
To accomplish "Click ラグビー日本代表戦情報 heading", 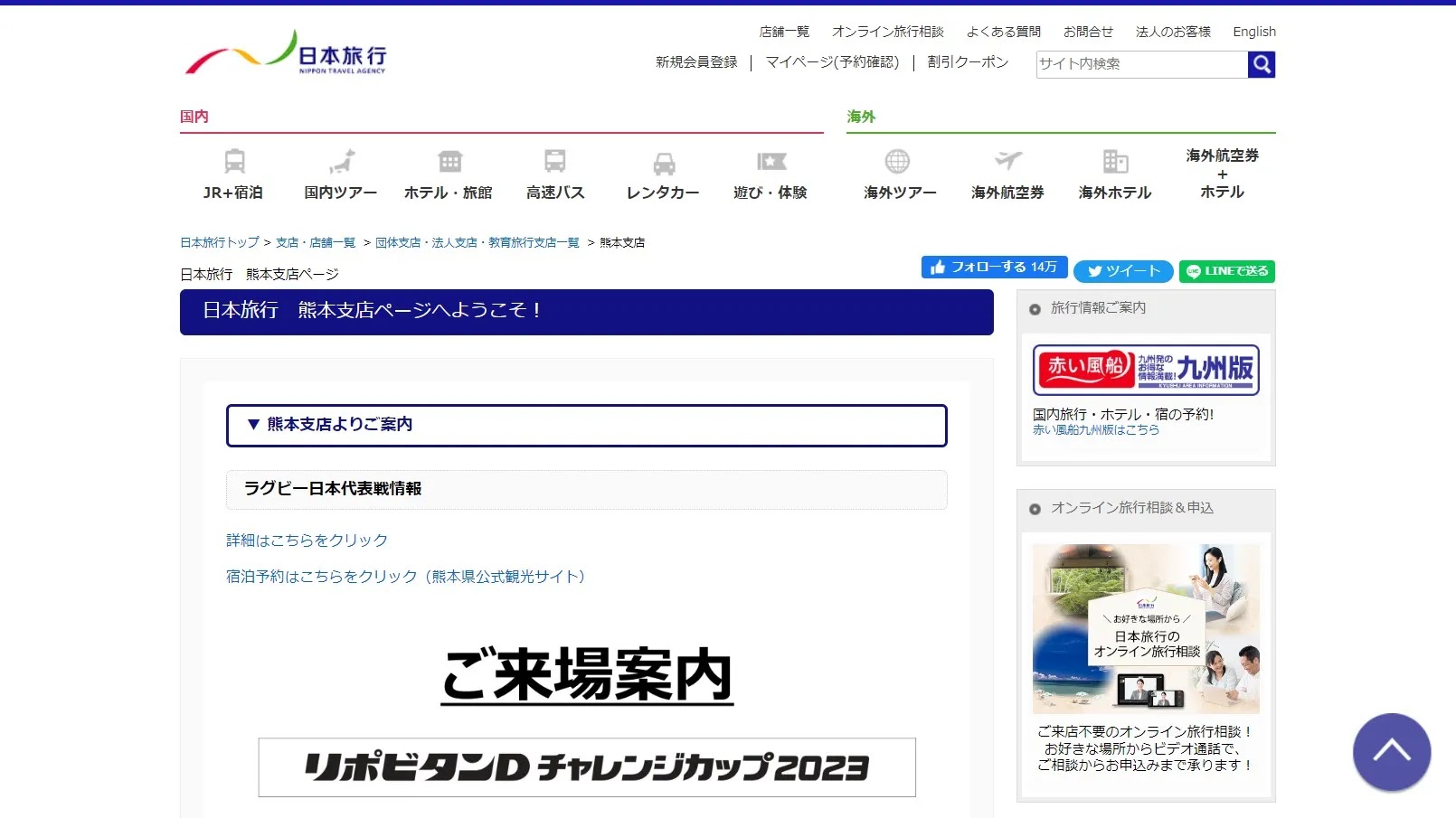I will coord(333,489).
